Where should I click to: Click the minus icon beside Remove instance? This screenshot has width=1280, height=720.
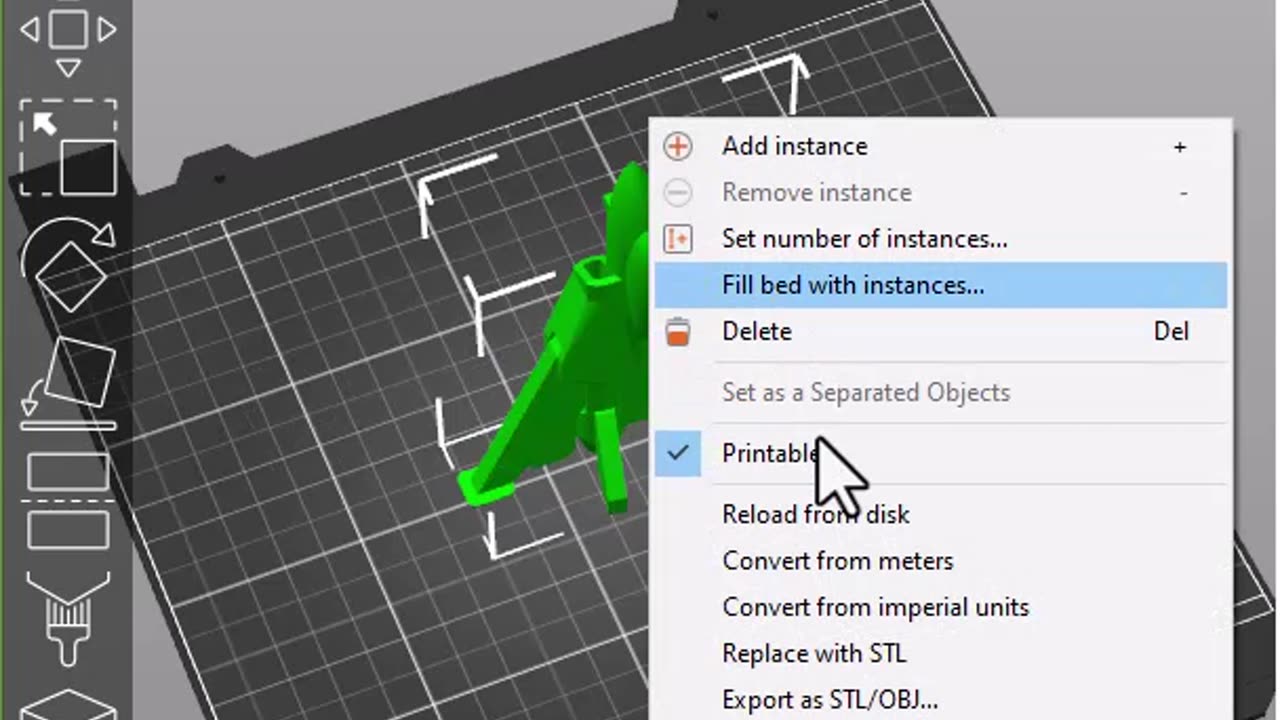point(678,192)
